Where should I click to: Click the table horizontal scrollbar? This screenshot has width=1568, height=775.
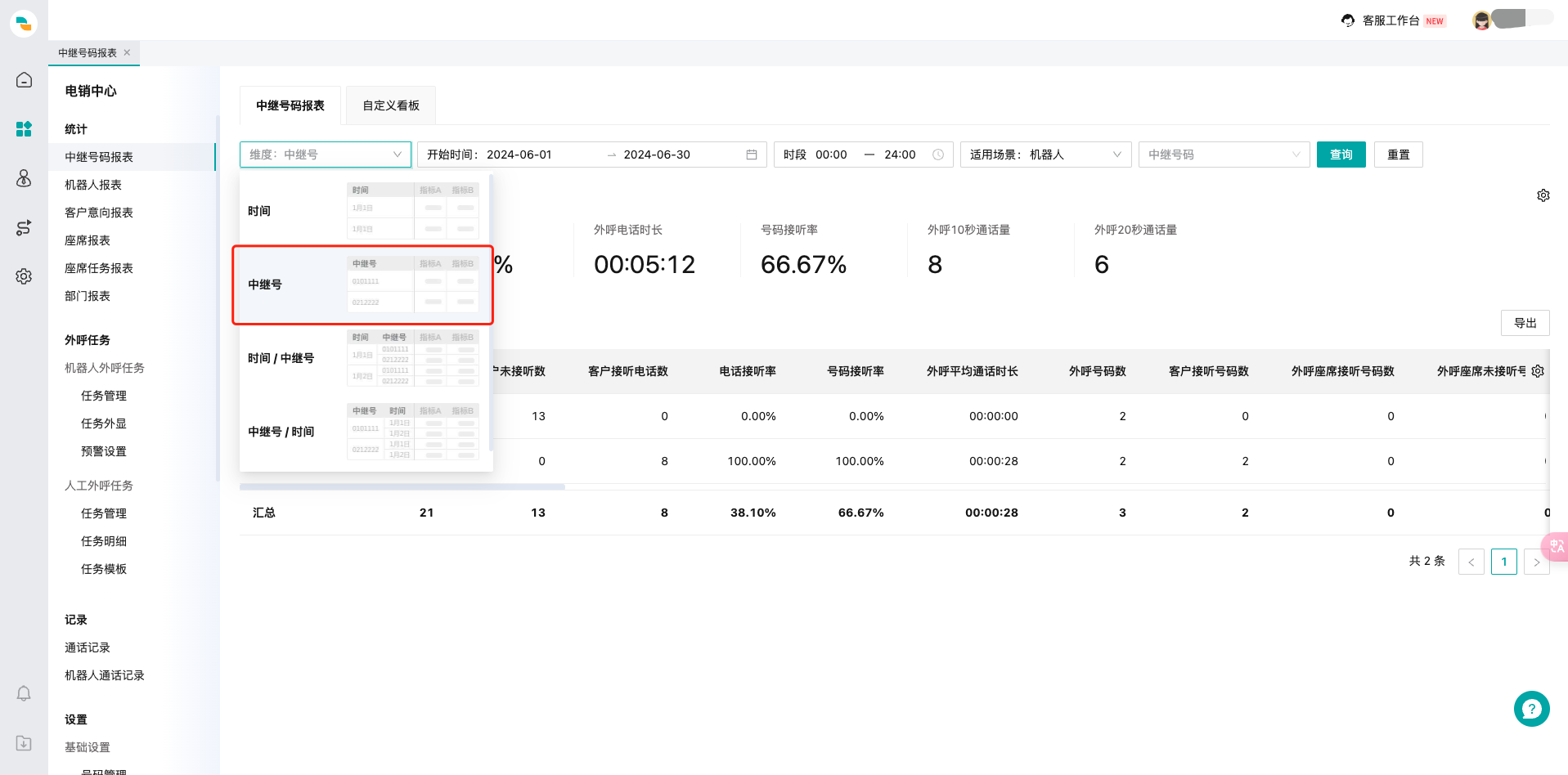point(402,486)
